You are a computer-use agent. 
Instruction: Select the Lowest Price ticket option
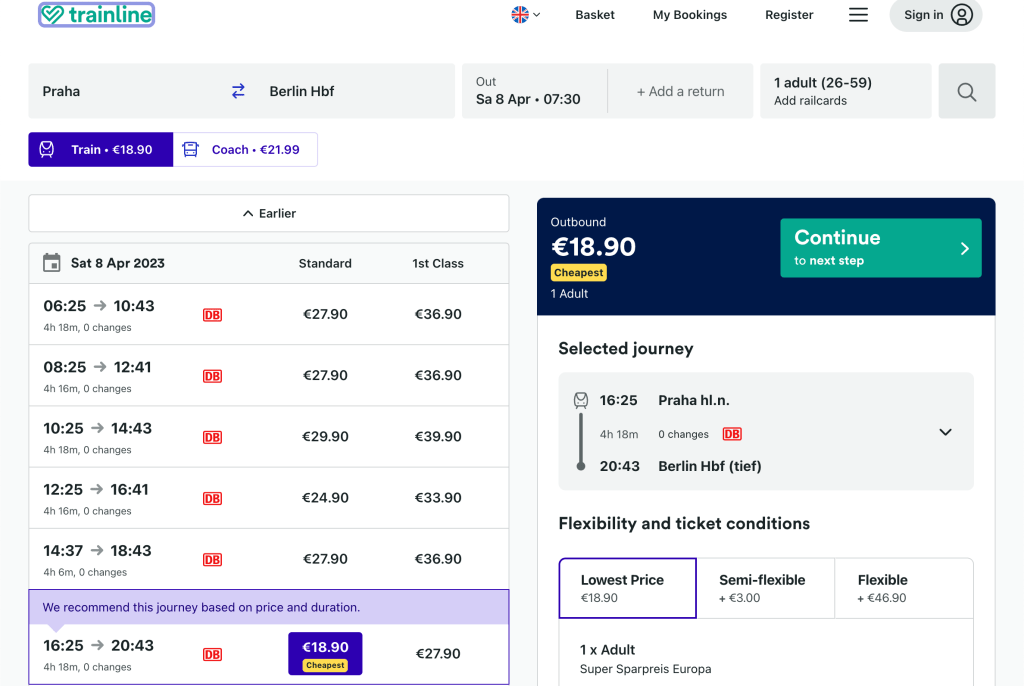(627, 588)
